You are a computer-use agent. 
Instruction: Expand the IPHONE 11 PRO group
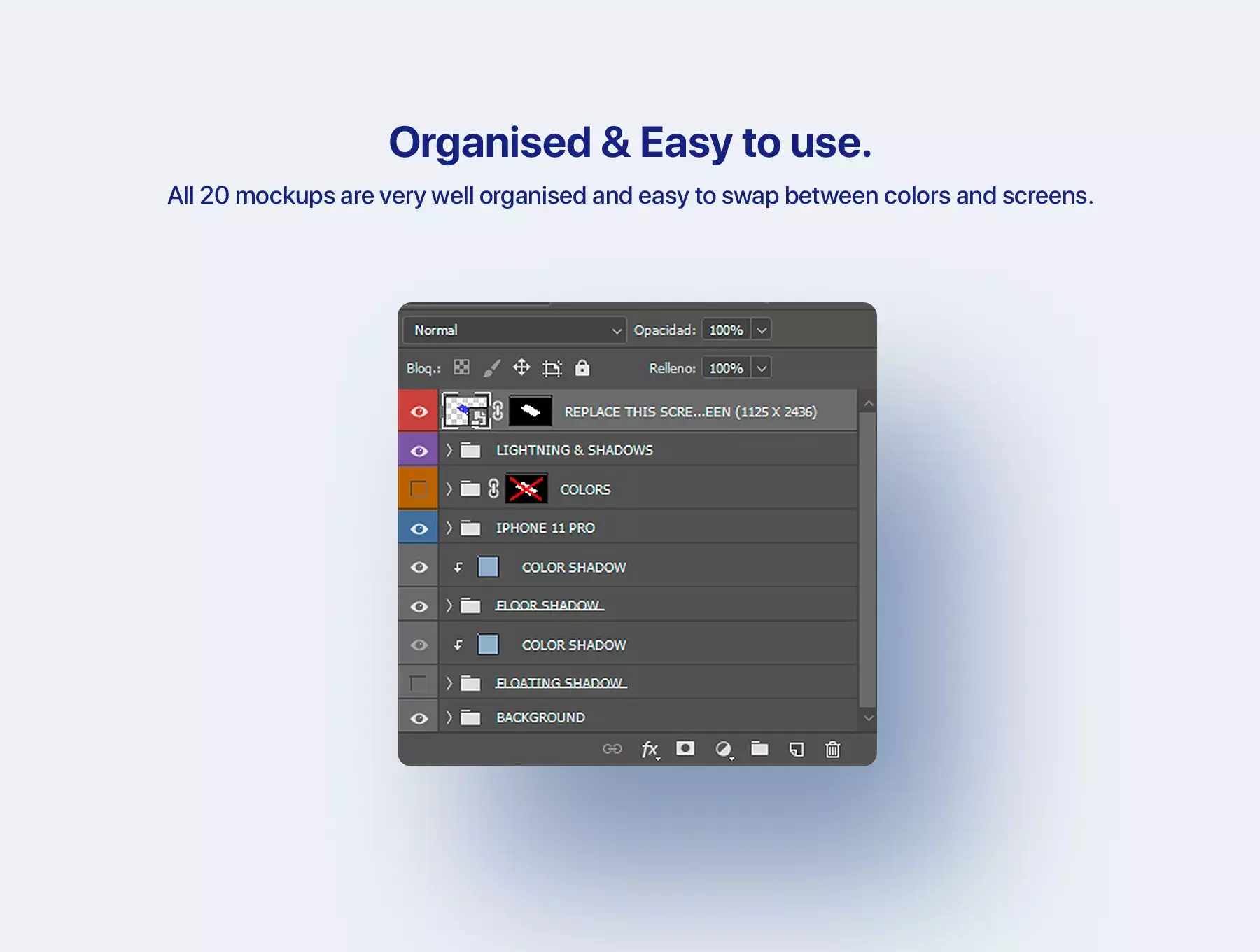point(449,528)
